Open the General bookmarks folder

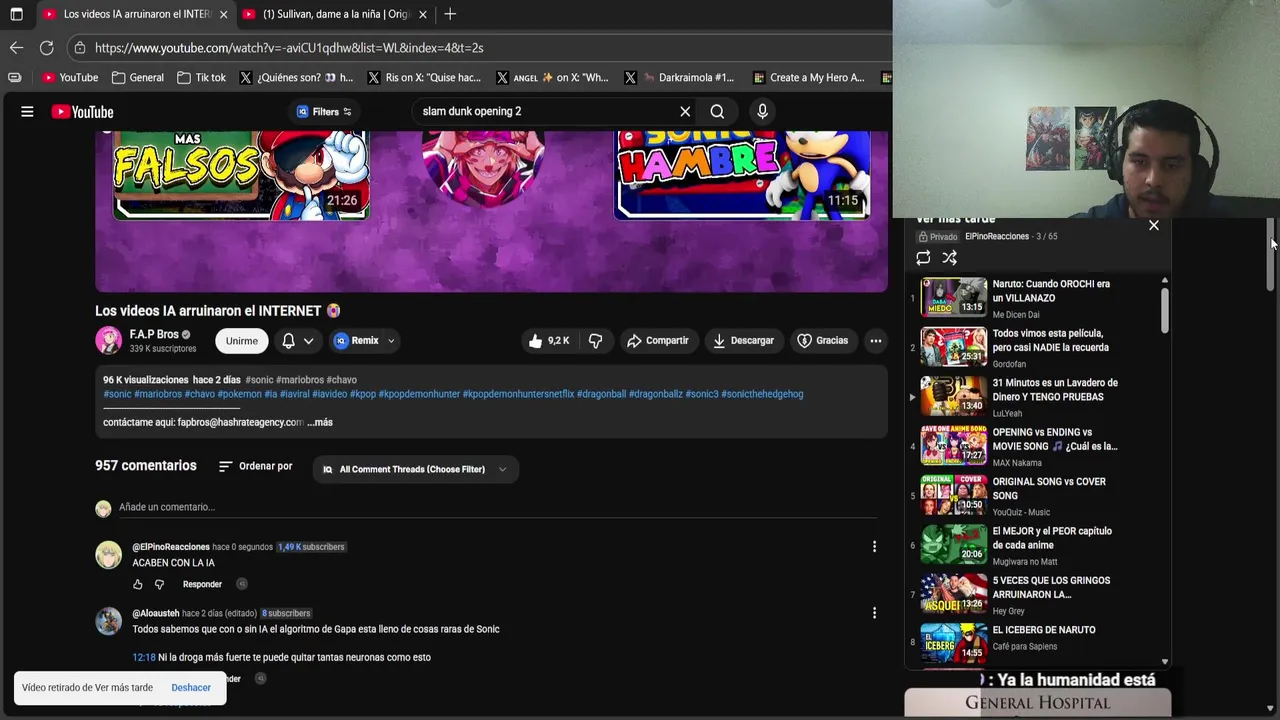[x=138, y=77]
